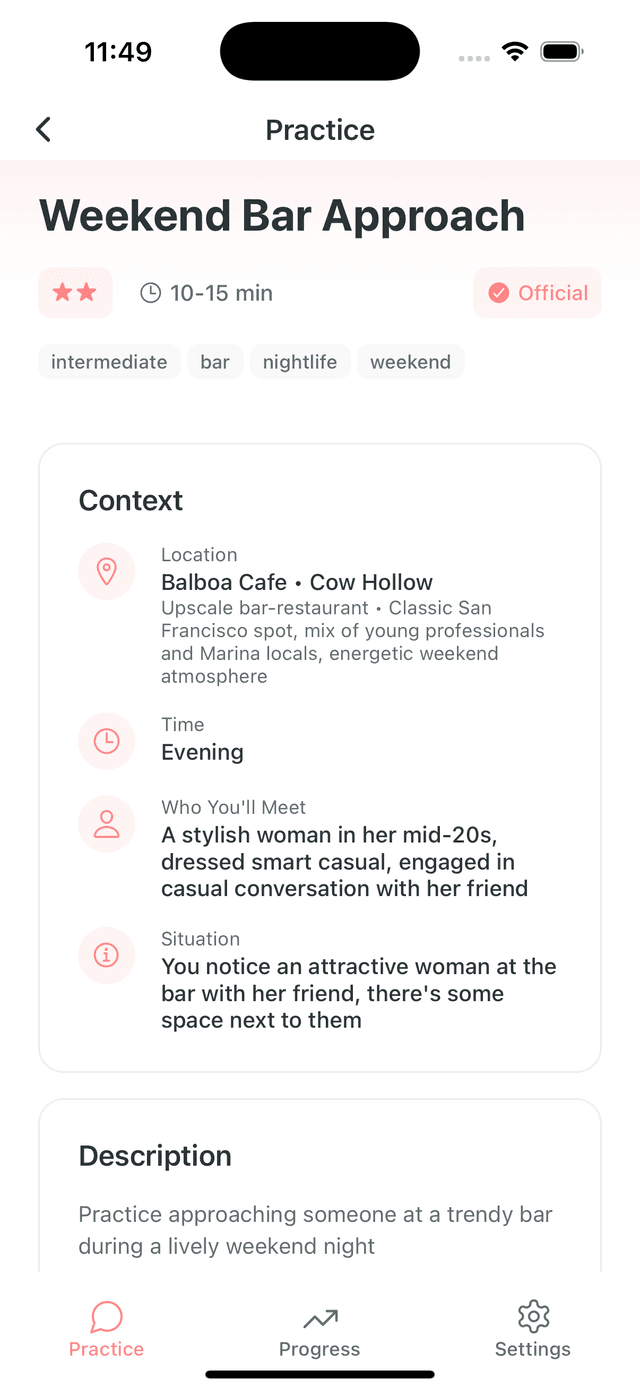
Task: Select the intermediate tag
Action: [x=109, y=362]
